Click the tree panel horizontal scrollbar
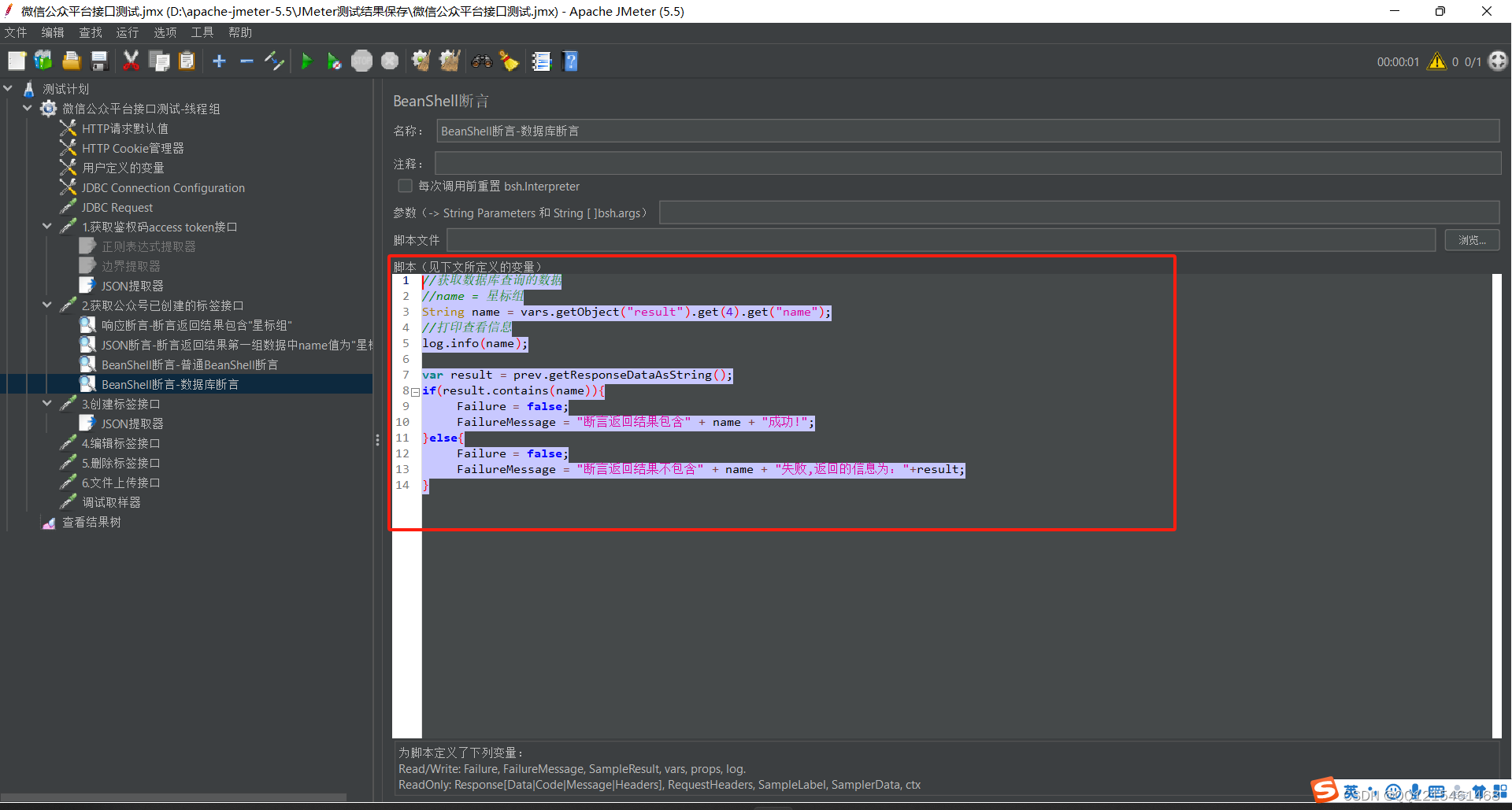Screen dimensions: 1512x810 point(173,797)
